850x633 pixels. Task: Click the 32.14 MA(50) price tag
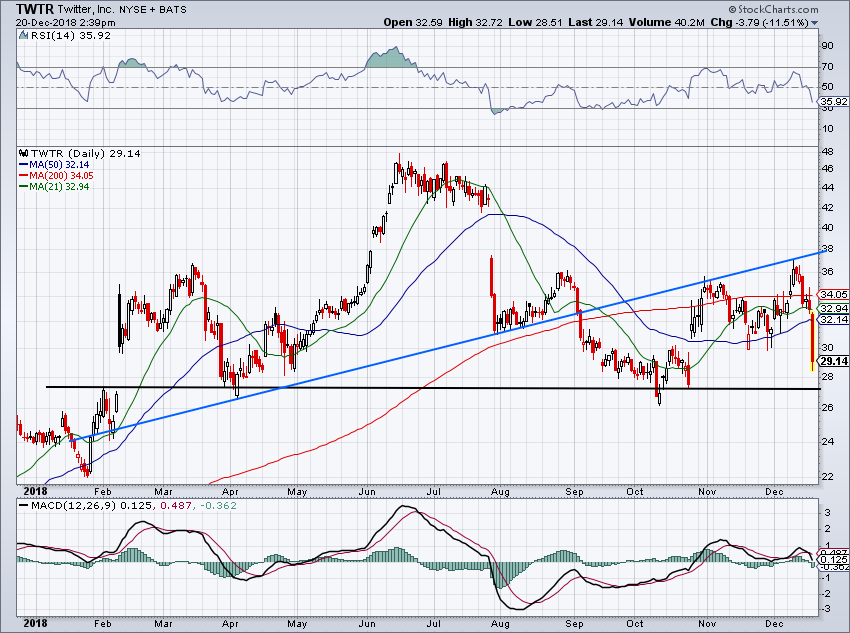(833, 320)
